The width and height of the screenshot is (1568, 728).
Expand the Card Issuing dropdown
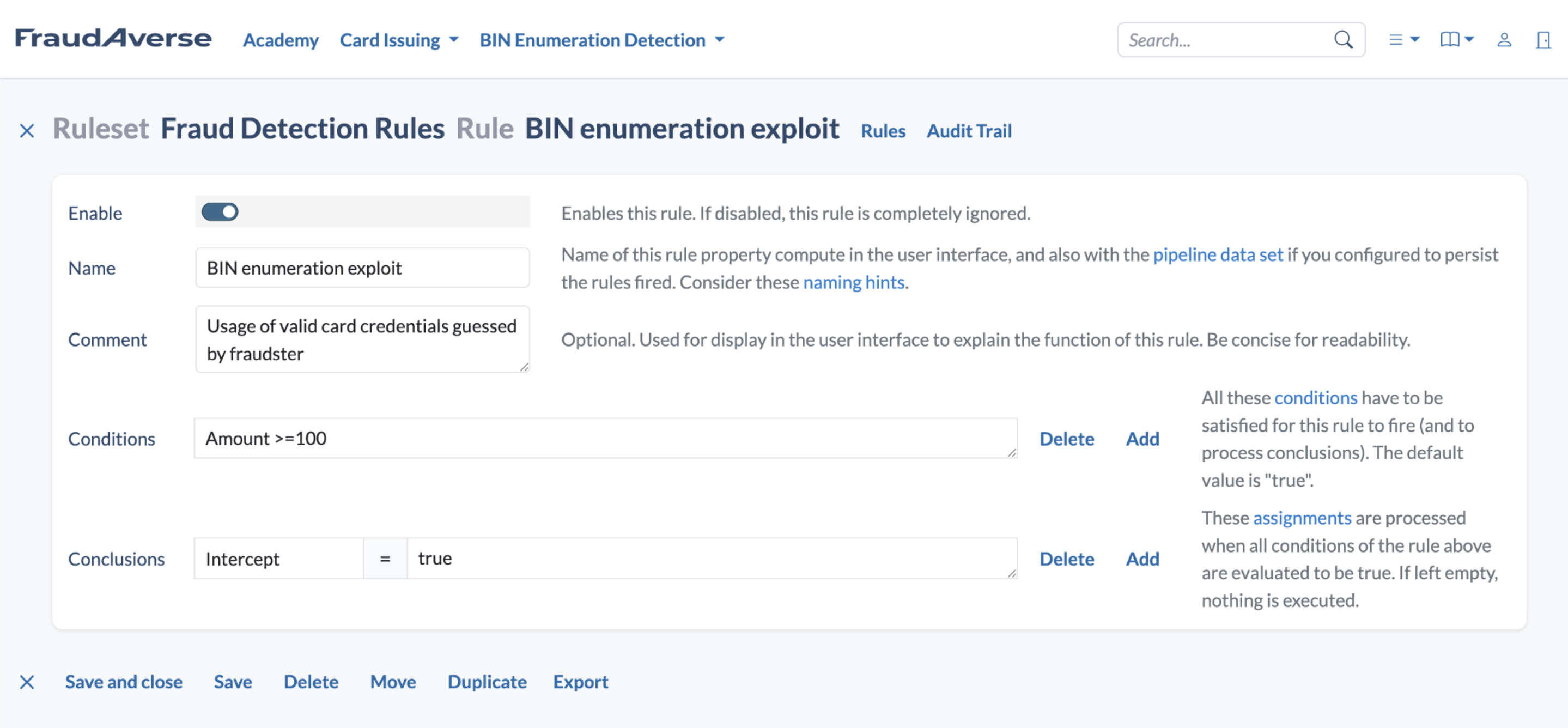coord(399,40)
